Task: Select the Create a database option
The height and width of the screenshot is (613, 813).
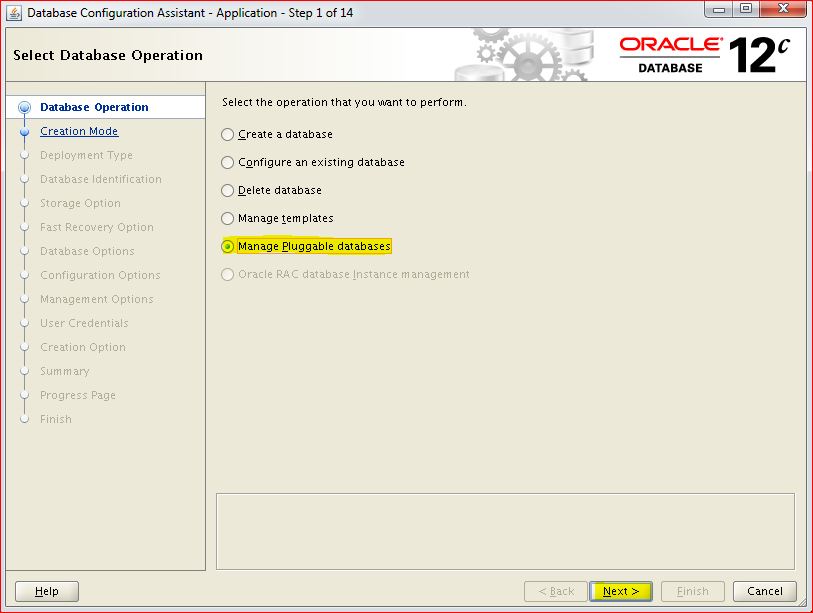Action: click(x=228, y=134)
